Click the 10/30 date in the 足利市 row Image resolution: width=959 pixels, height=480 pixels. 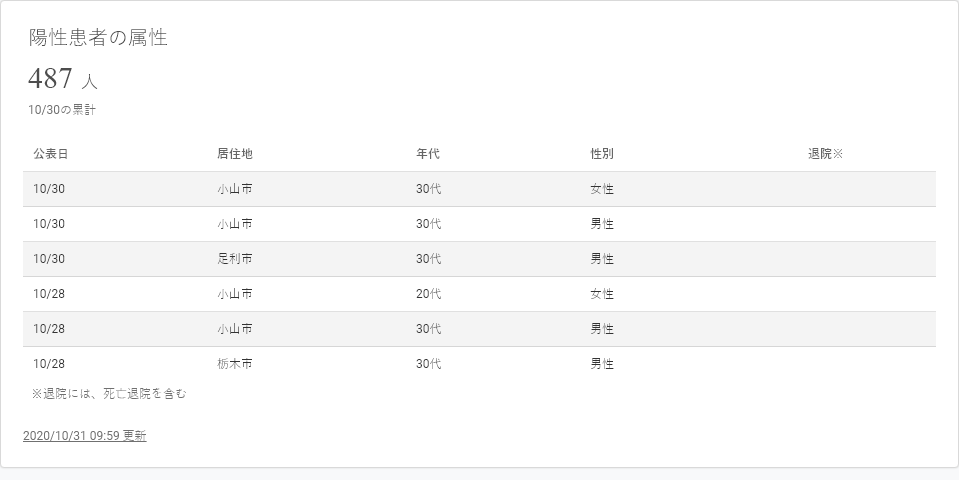[x=49, y=259]
